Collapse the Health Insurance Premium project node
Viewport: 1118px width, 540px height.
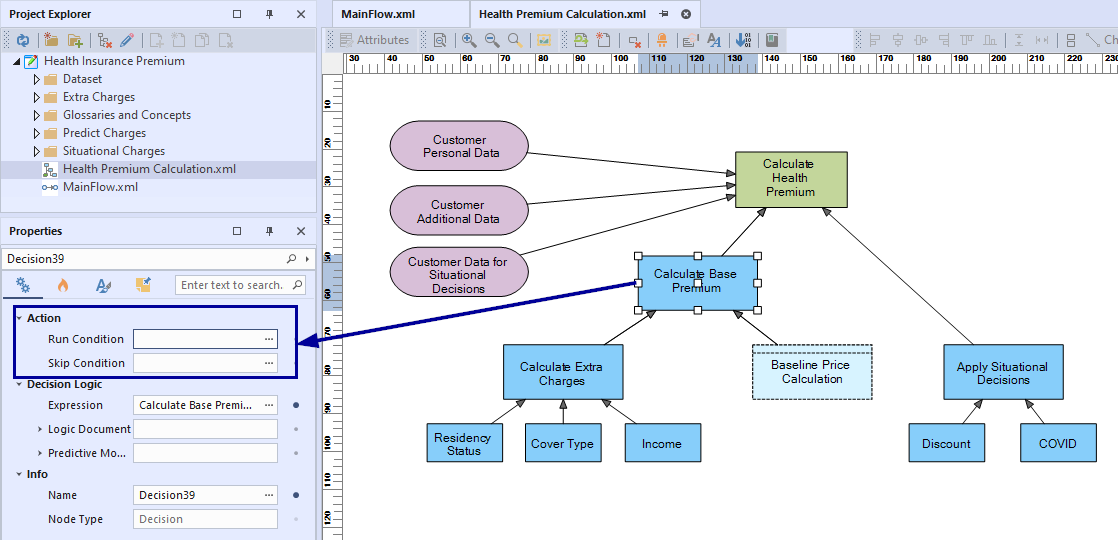16,61
